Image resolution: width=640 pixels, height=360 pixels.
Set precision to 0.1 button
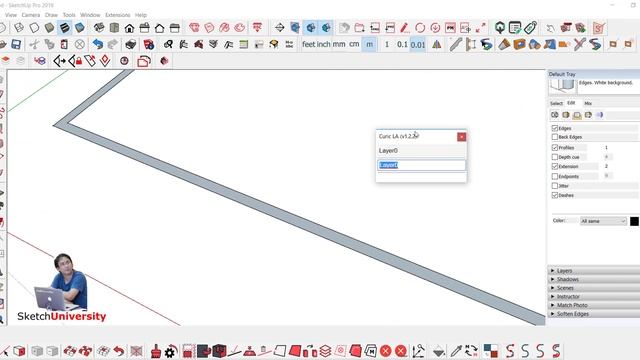(x=402, y=44)
